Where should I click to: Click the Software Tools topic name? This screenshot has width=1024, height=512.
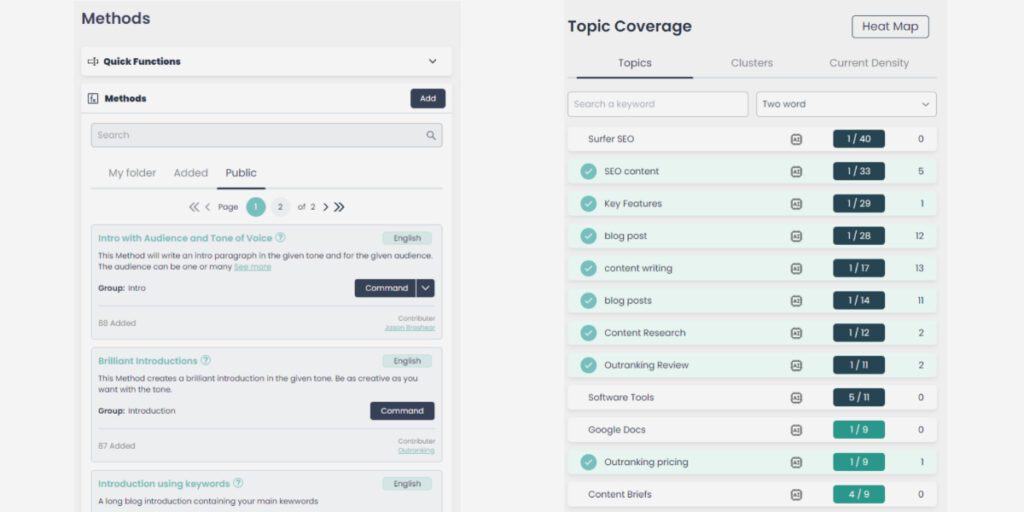click(x=620, y=397)
